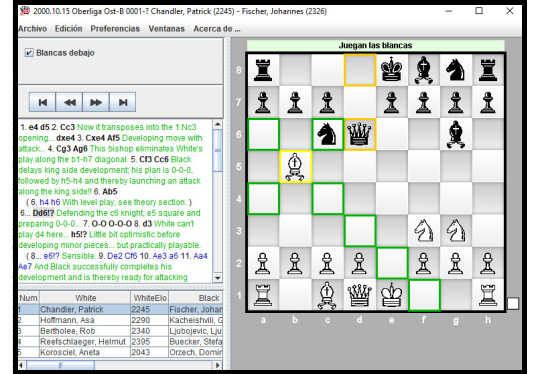Select the white pawn on a2
Viewport: 540px width, 374px height.
point(263,263)
